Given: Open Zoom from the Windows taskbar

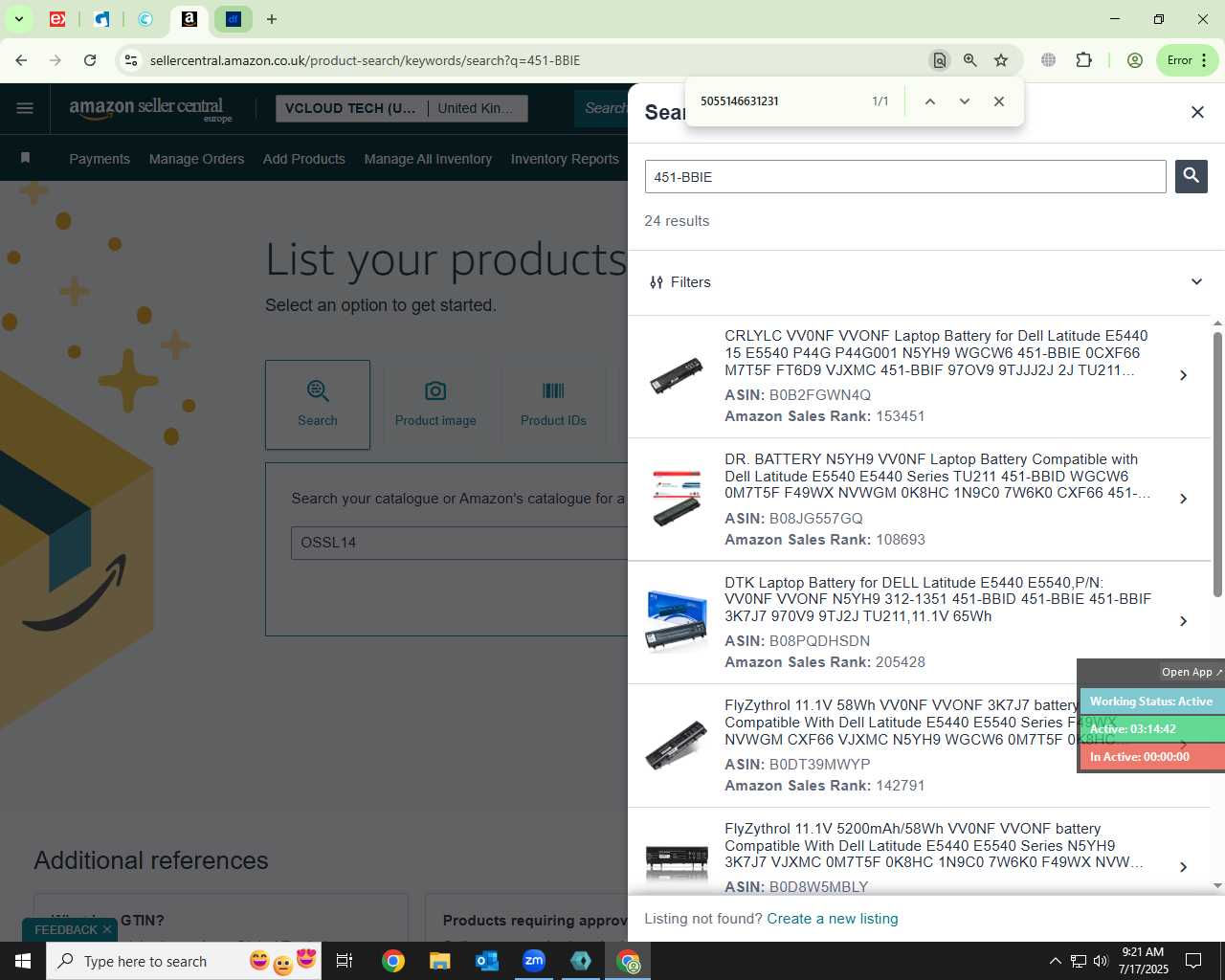Looking at the screenshot, I should [x=534, y=961].
